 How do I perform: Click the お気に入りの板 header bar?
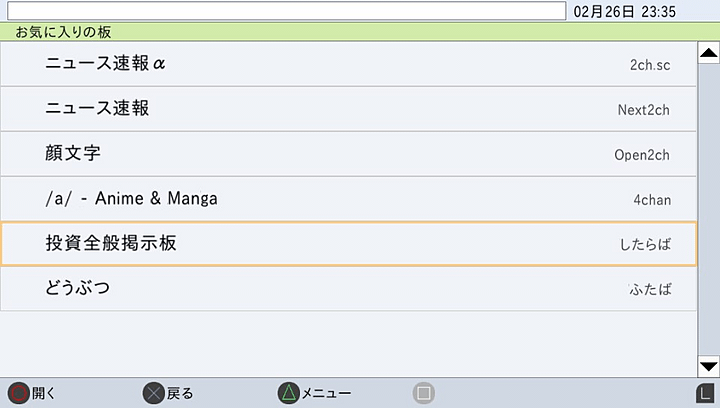click(360, 32)
